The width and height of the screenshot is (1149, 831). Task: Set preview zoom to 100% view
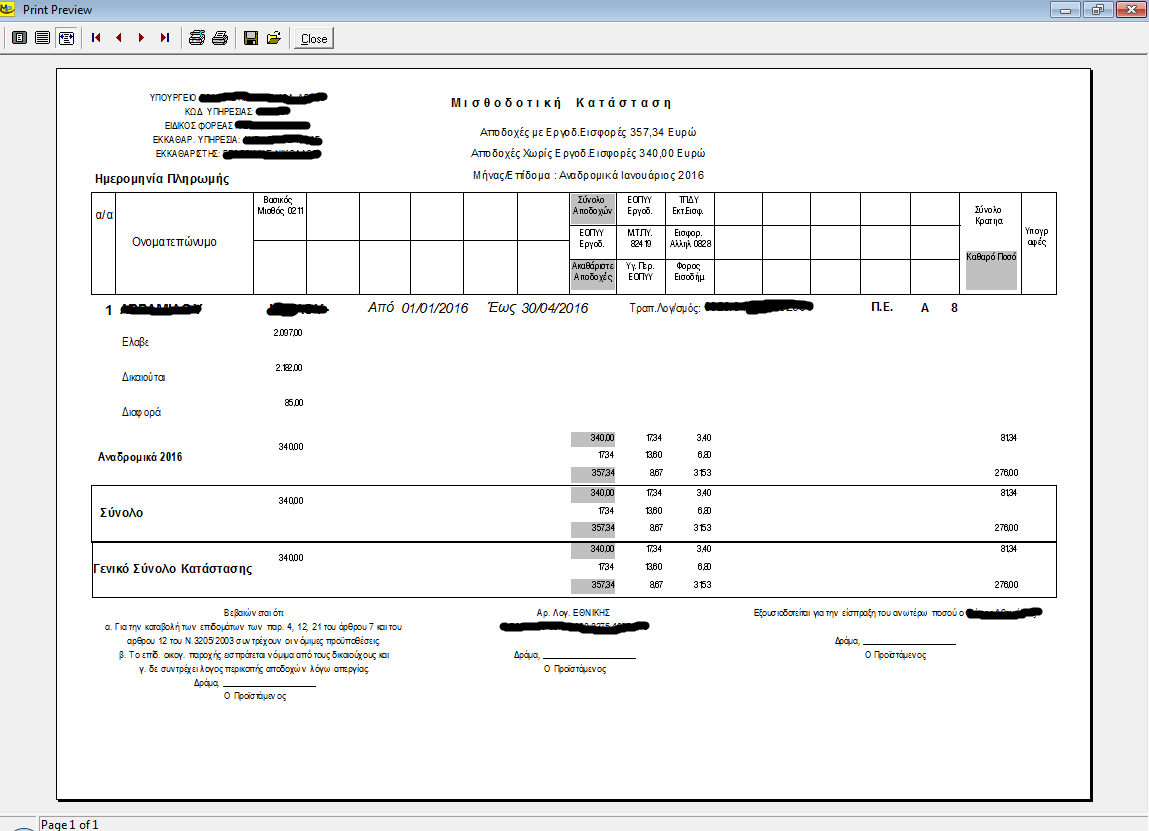(x=42, y=38)
